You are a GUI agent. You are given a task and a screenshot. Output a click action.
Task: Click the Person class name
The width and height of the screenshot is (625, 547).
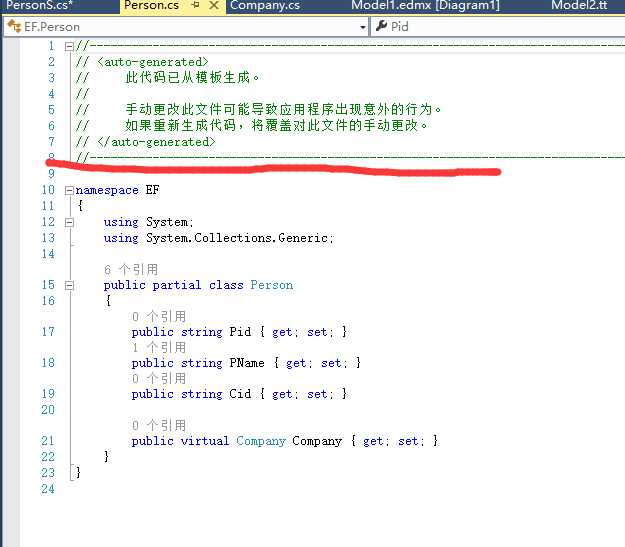tap(271, 285)
